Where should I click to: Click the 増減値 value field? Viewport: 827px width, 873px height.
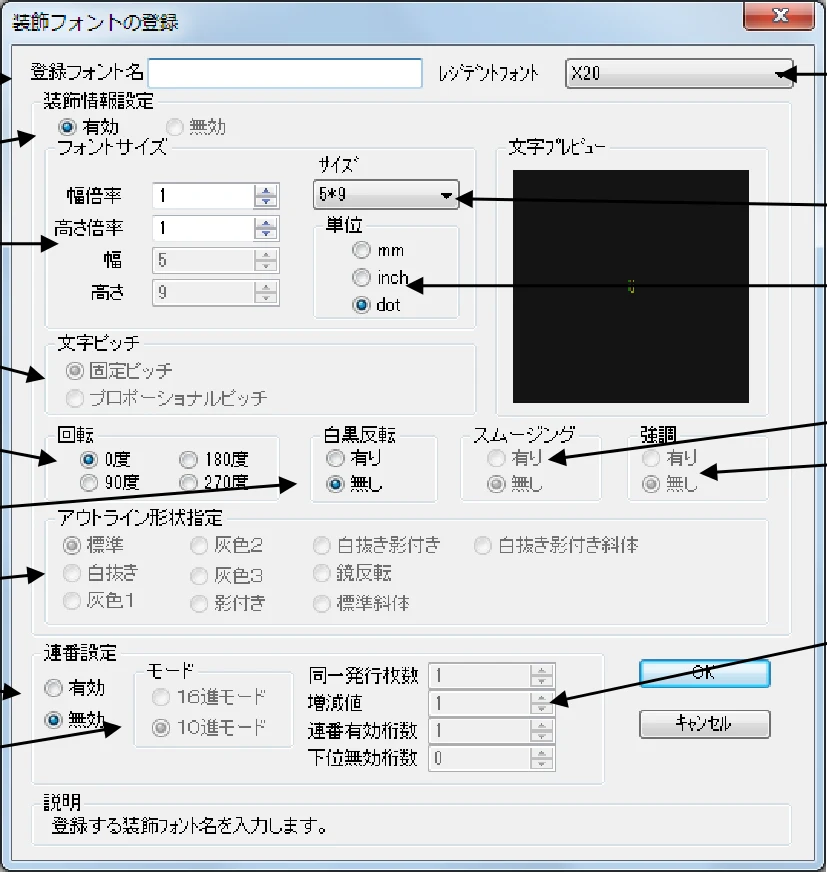(479, 704)
